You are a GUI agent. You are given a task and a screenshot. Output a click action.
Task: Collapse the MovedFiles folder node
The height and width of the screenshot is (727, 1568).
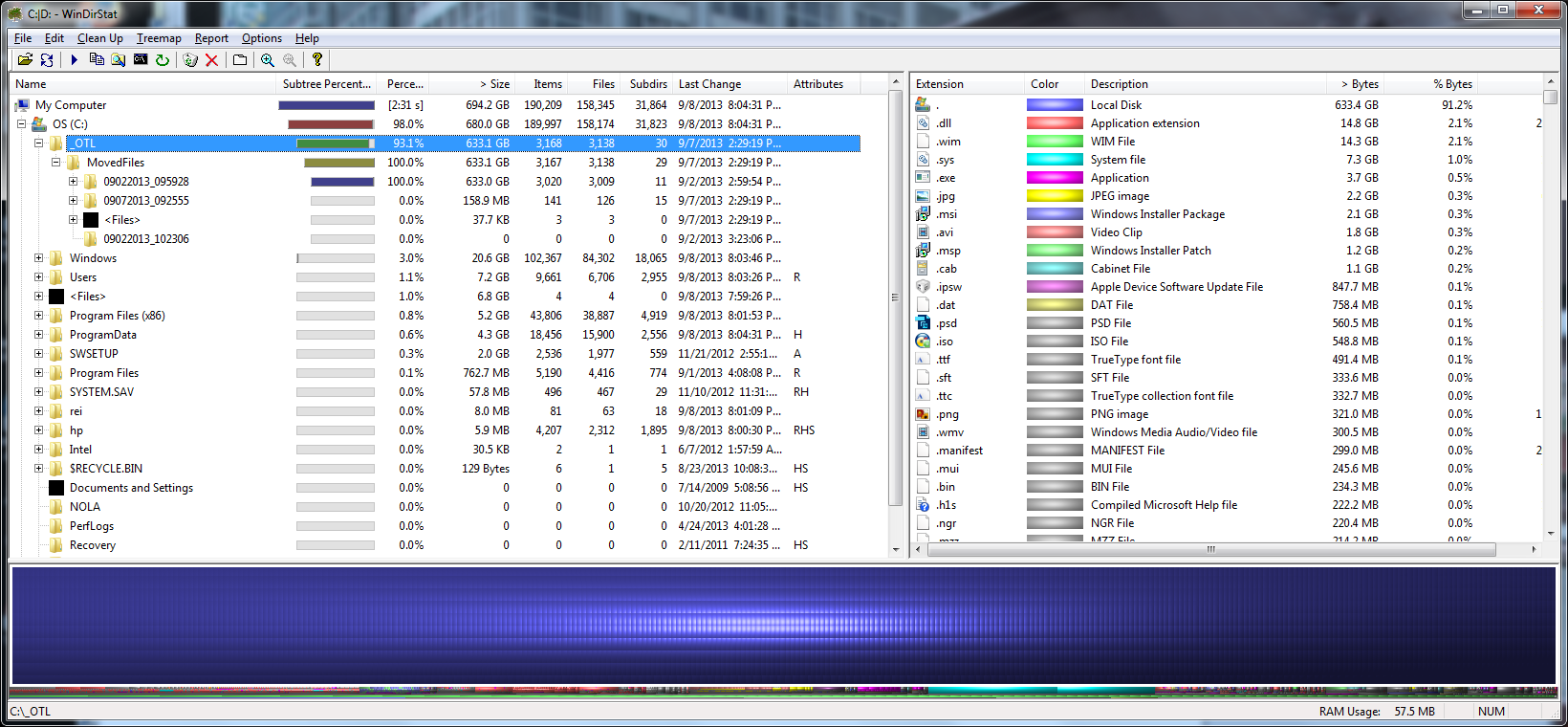tap(55, 163)
